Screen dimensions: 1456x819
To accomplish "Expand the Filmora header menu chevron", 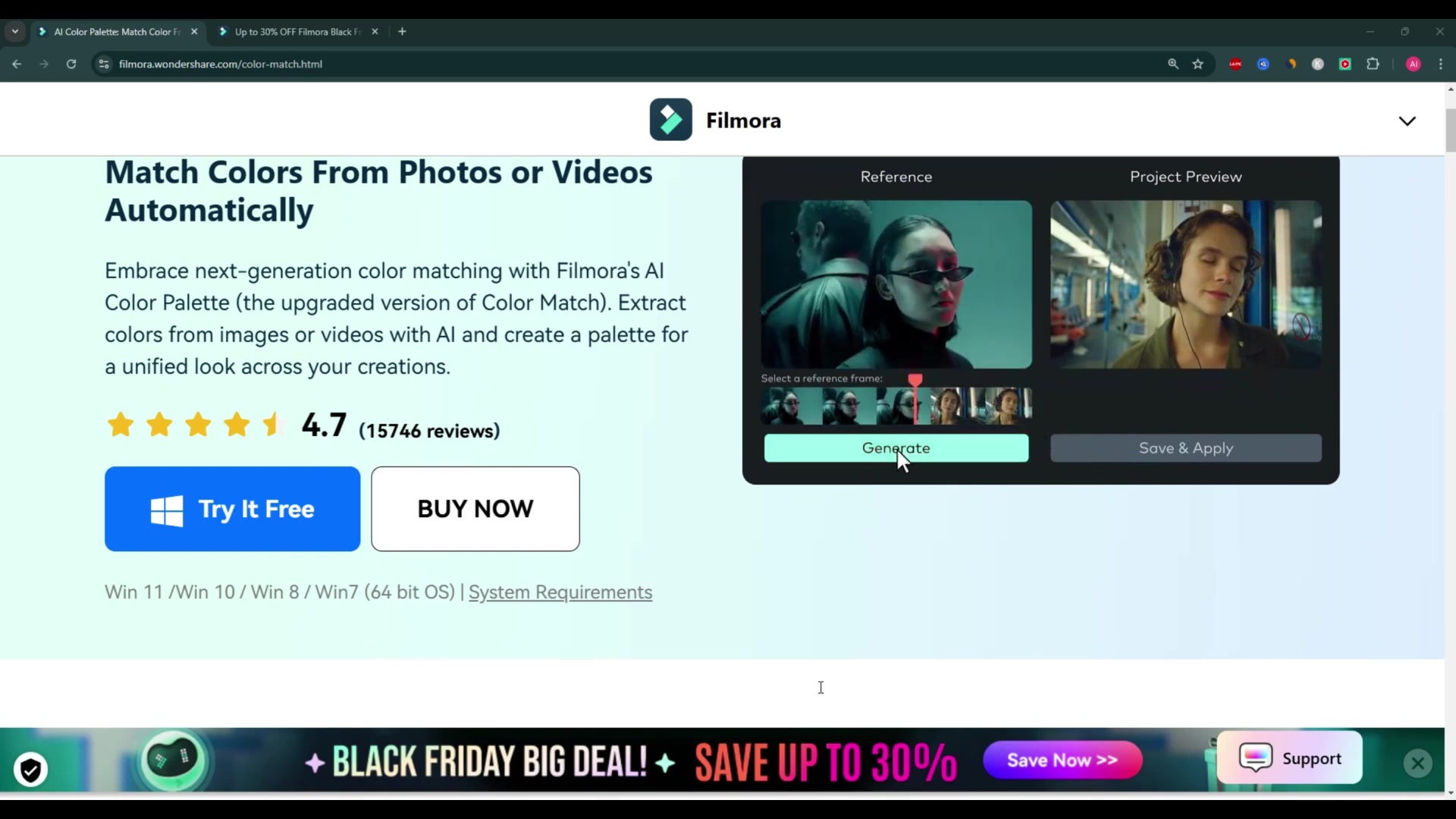I will 1407,121.
